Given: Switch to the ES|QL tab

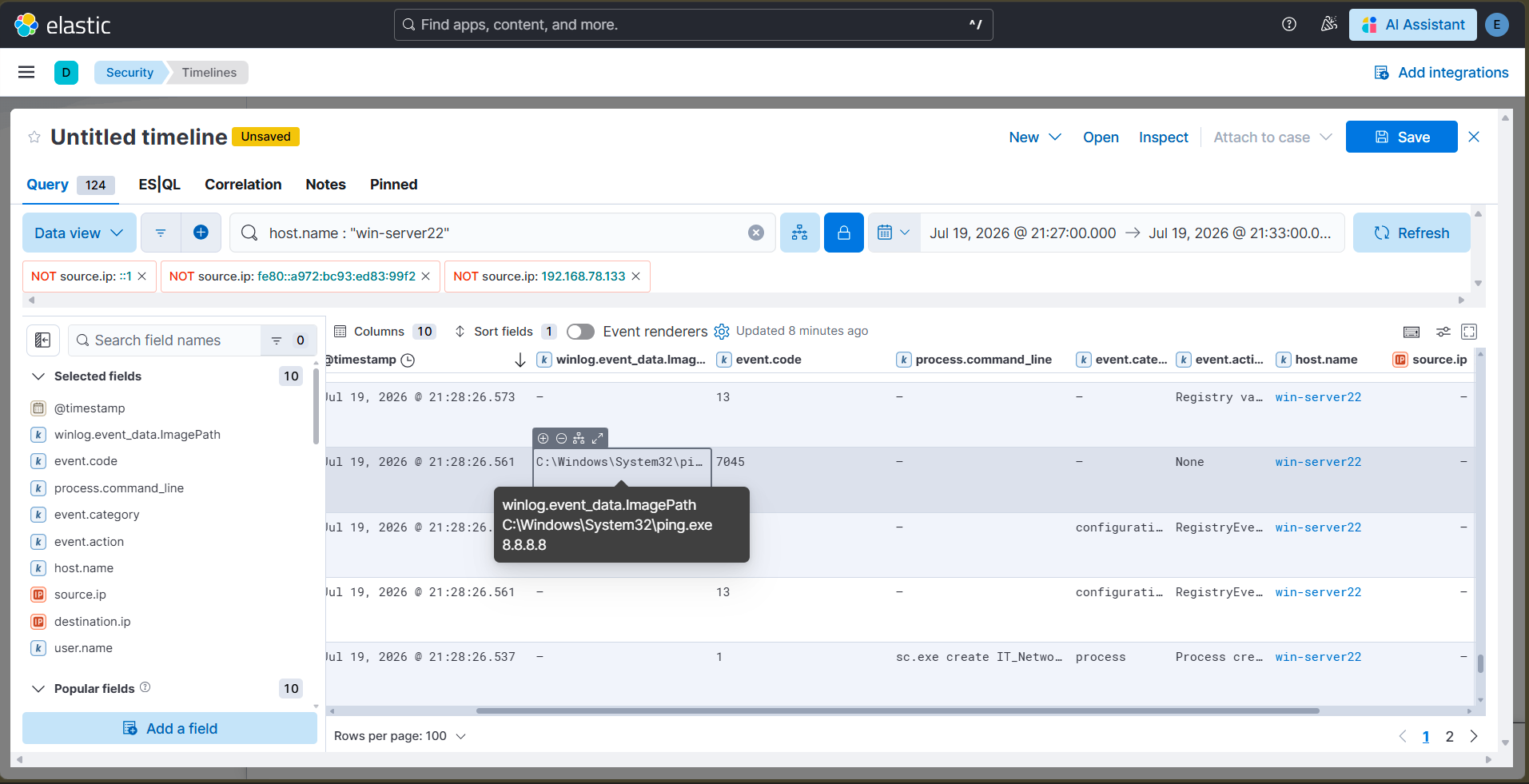Looking at the screenshot, I should tap(159, 185).
